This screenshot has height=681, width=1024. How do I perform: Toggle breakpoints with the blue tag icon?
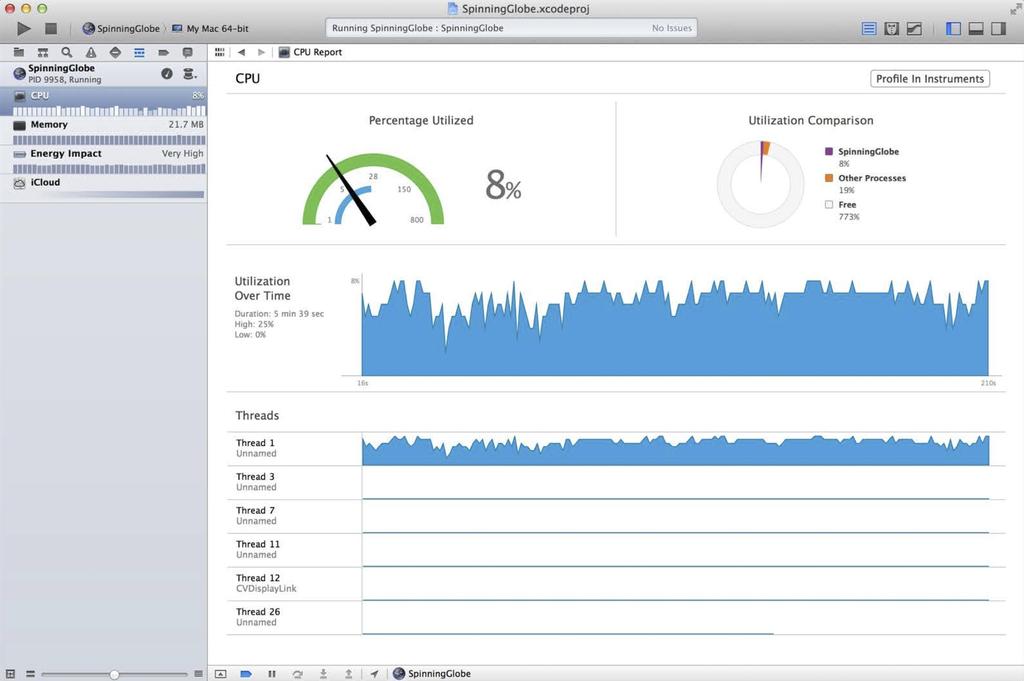click(x=246, y=674)
